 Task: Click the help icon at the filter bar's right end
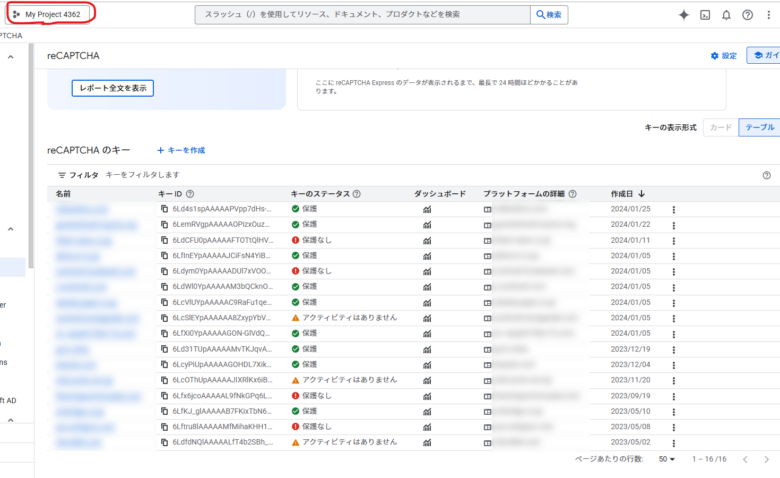click(x=767, y=175)
